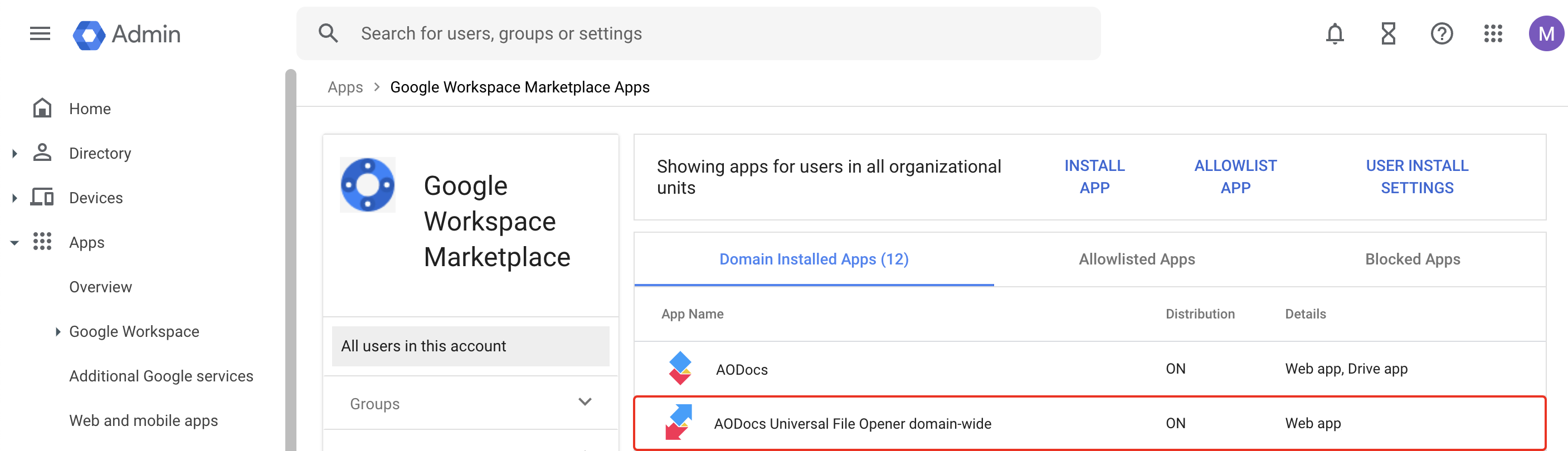Image resolution: width=1568 pixels, height=451 pixels.
Task: Expand the Groups dropdown chevron
Action: (585, 401)
